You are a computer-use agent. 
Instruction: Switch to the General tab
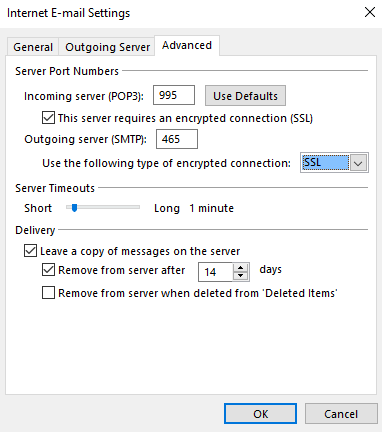tap(33, 47)
